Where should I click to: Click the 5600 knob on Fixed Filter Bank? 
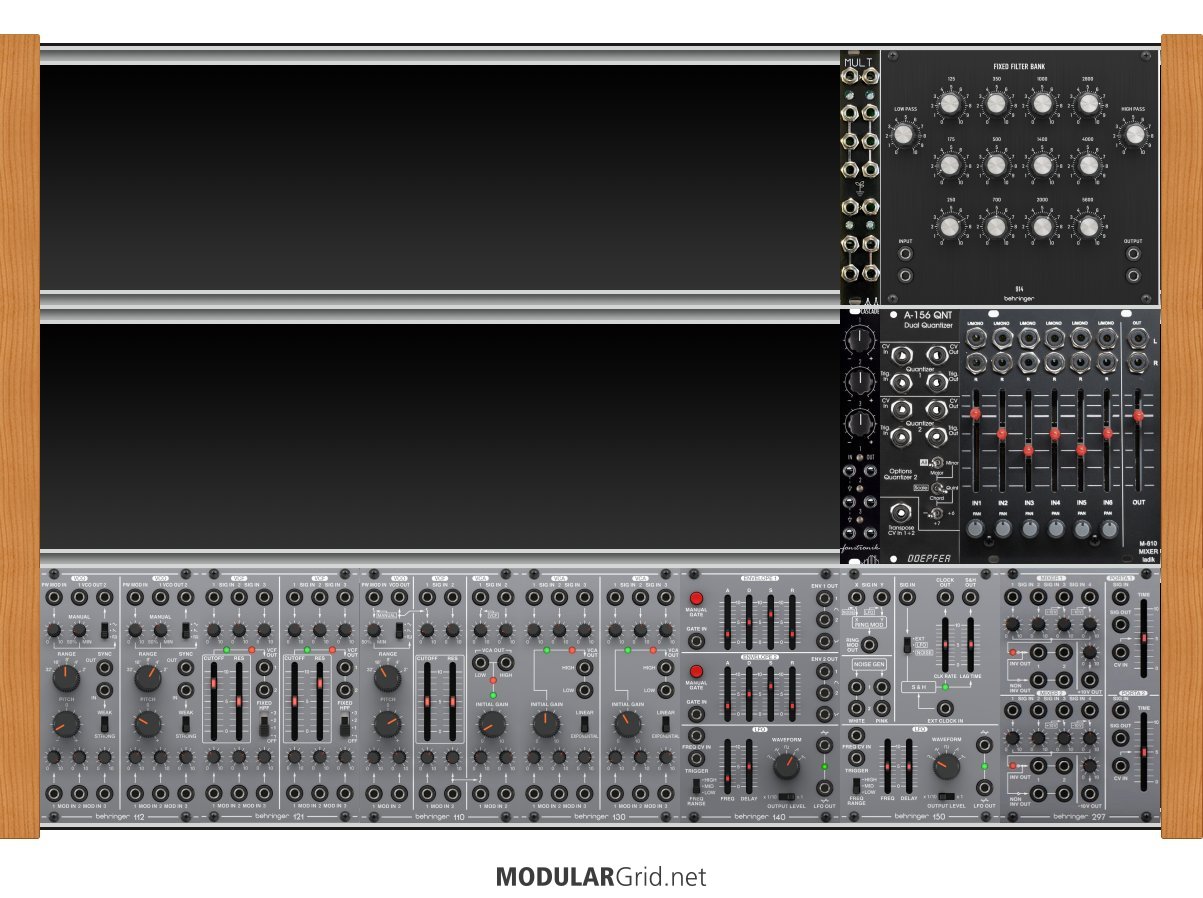click(x=1088, y=226)
